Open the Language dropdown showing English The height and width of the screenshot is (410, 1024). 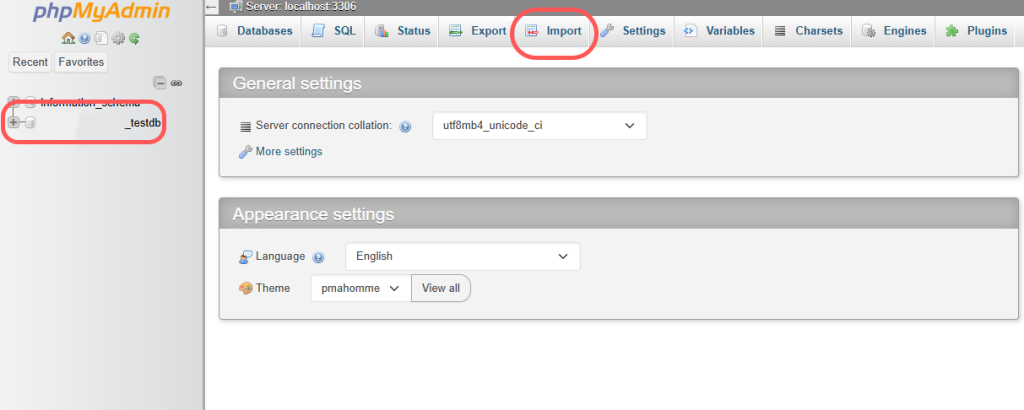coord(462,256)
